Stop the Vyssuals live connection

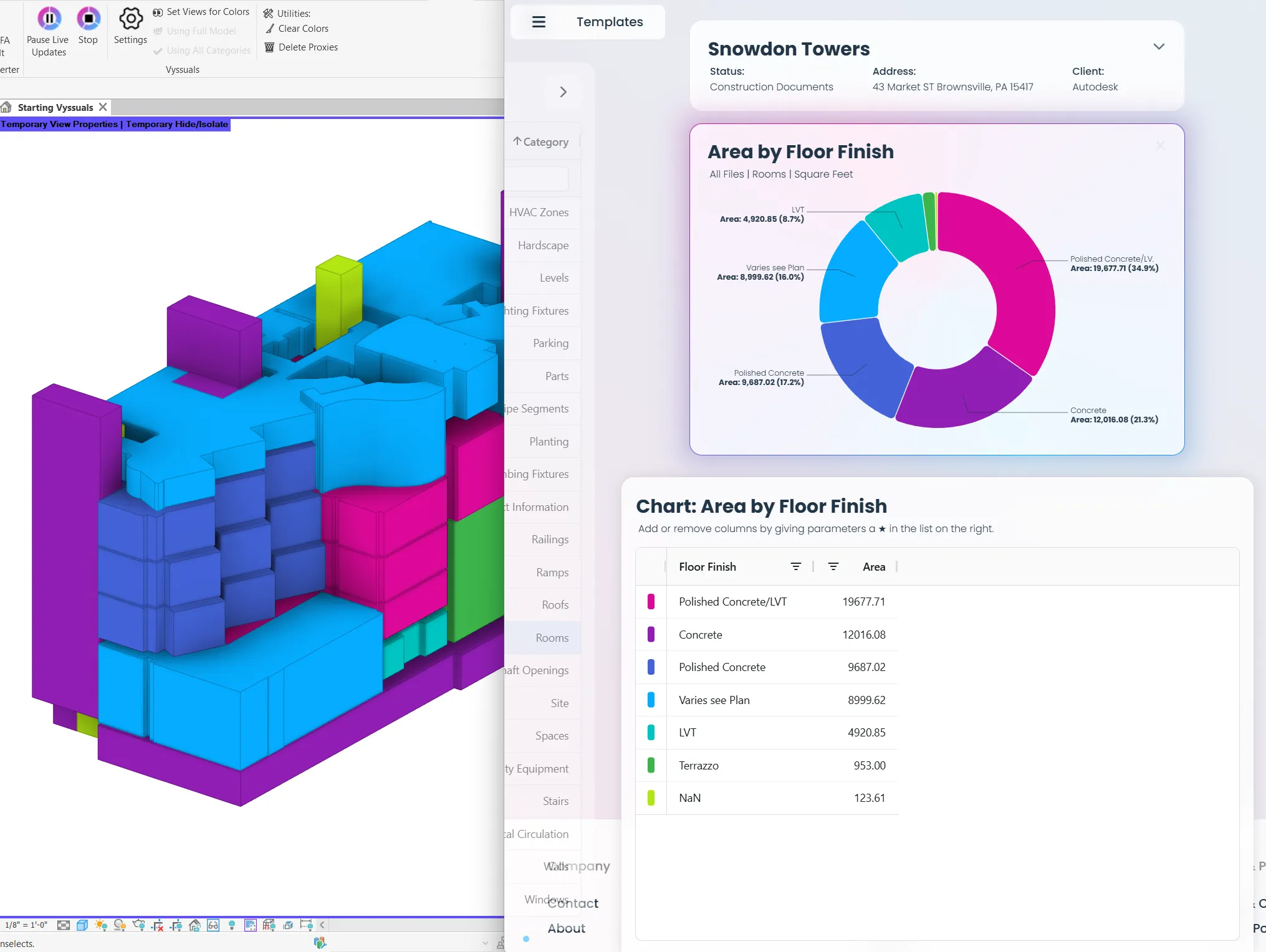(x=89, y=19)
